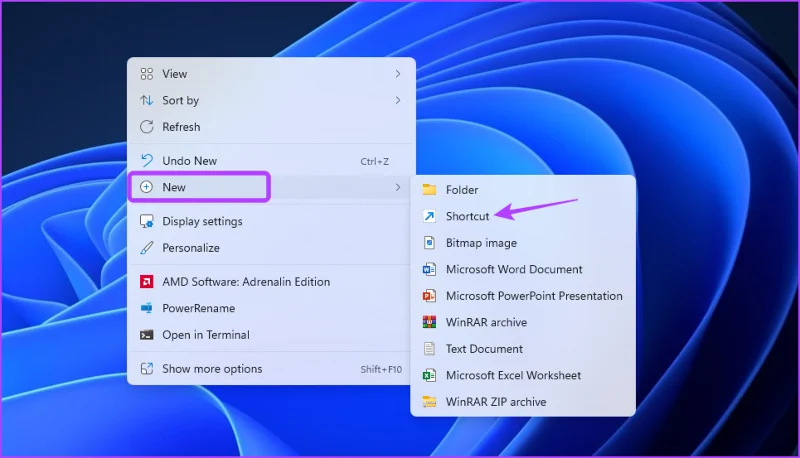Click the Personalize paintbrush icon
This screenshot has height=458, width=800.
coord(146,248)
